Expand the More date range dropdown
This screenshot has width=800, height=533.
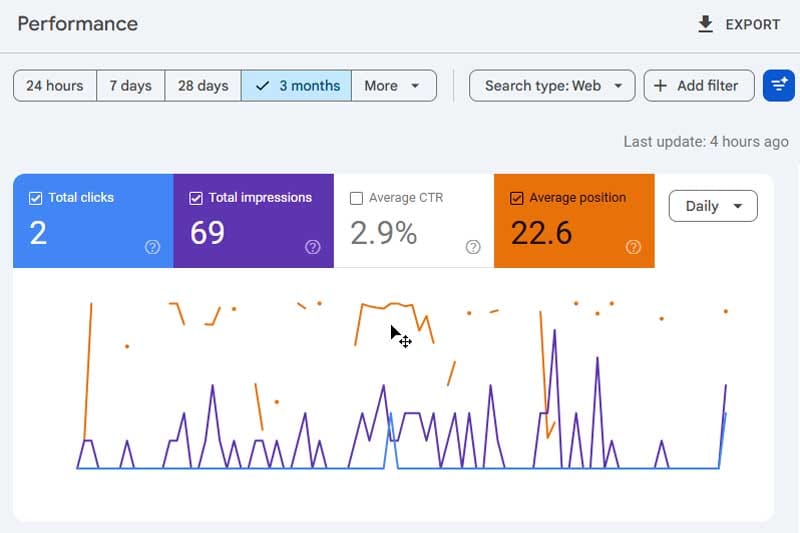coord(394,86)
